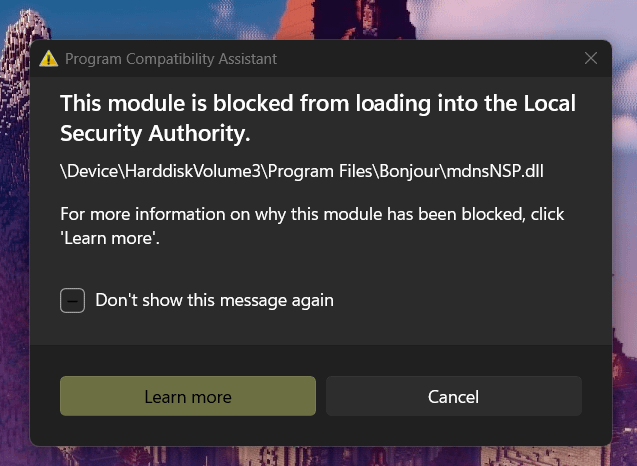
Task: Click the quoted 'Learn more' text in paragraph
Action: tap(106, 239)
